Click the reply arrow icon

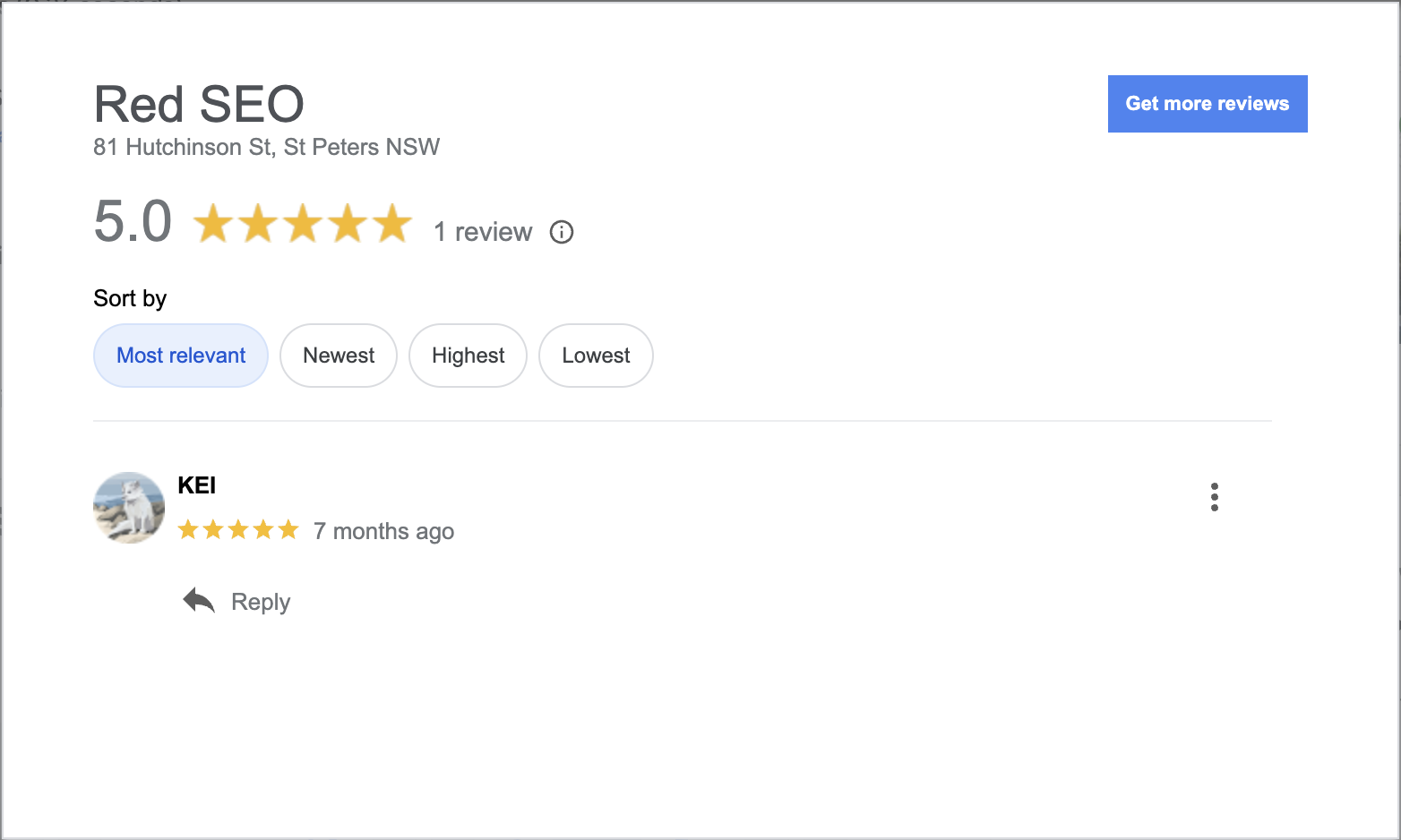[199, 601]
